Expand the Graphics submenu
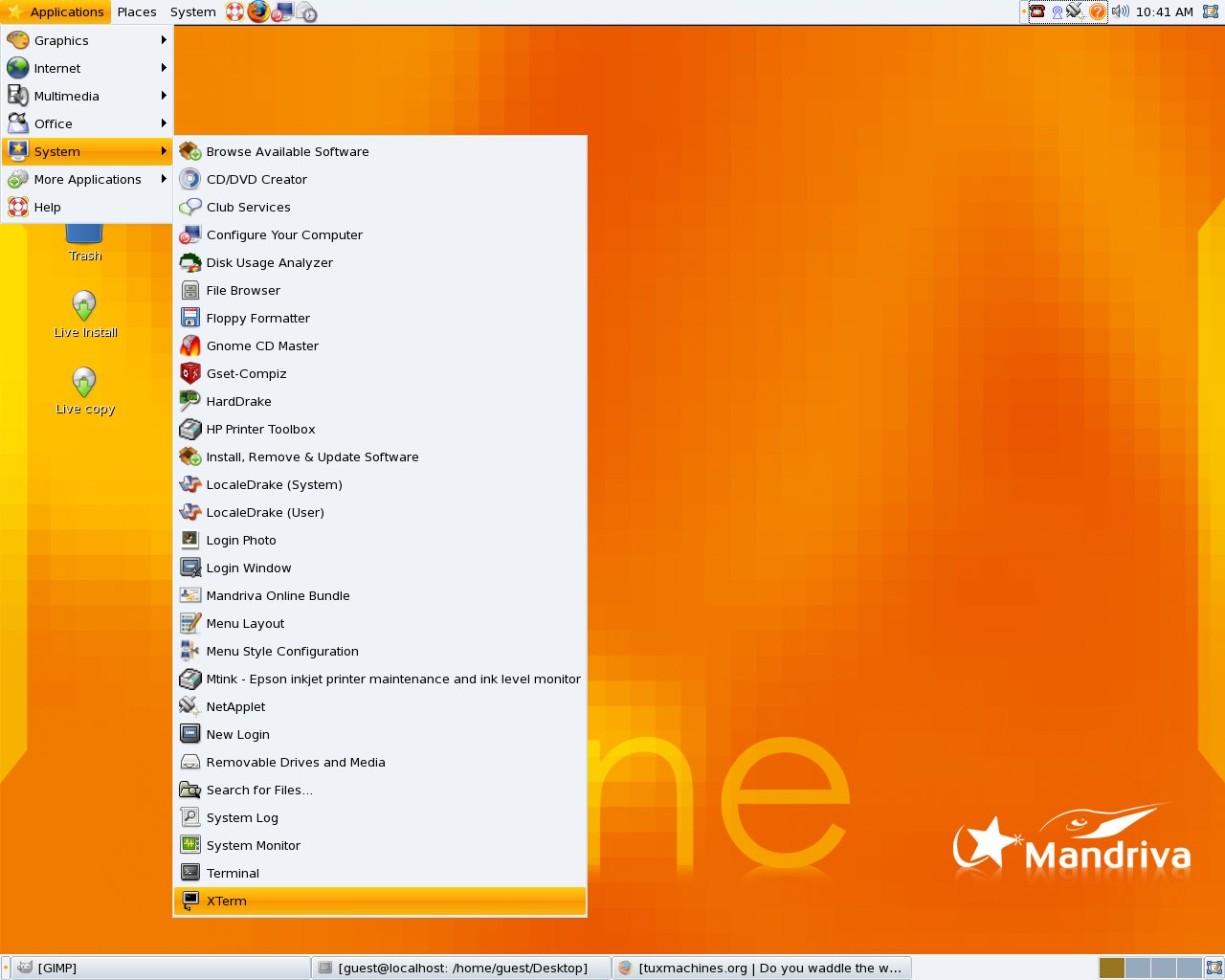 pos(87,40)
